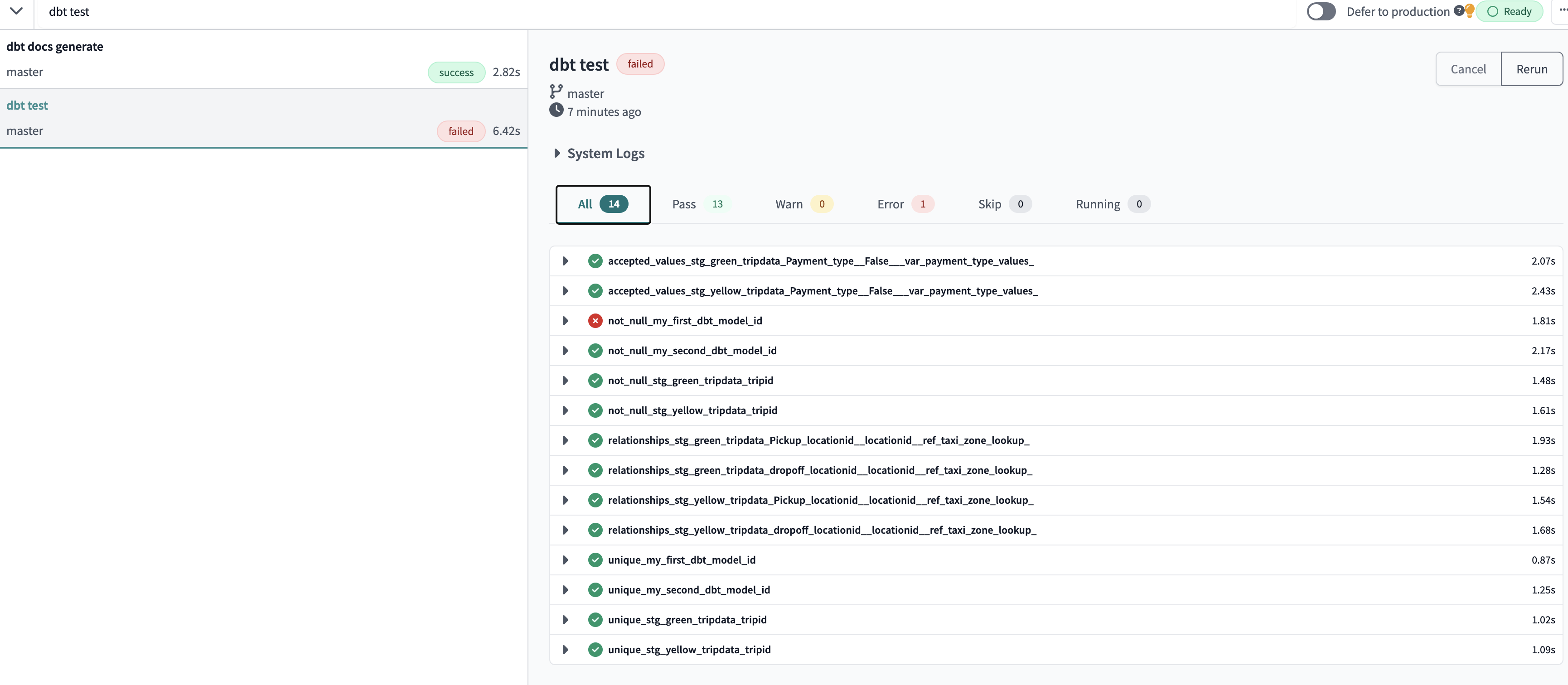This screenshot has width=1568, height=685.
Task: Click the help question mark icon
Action: (1459, 10)
